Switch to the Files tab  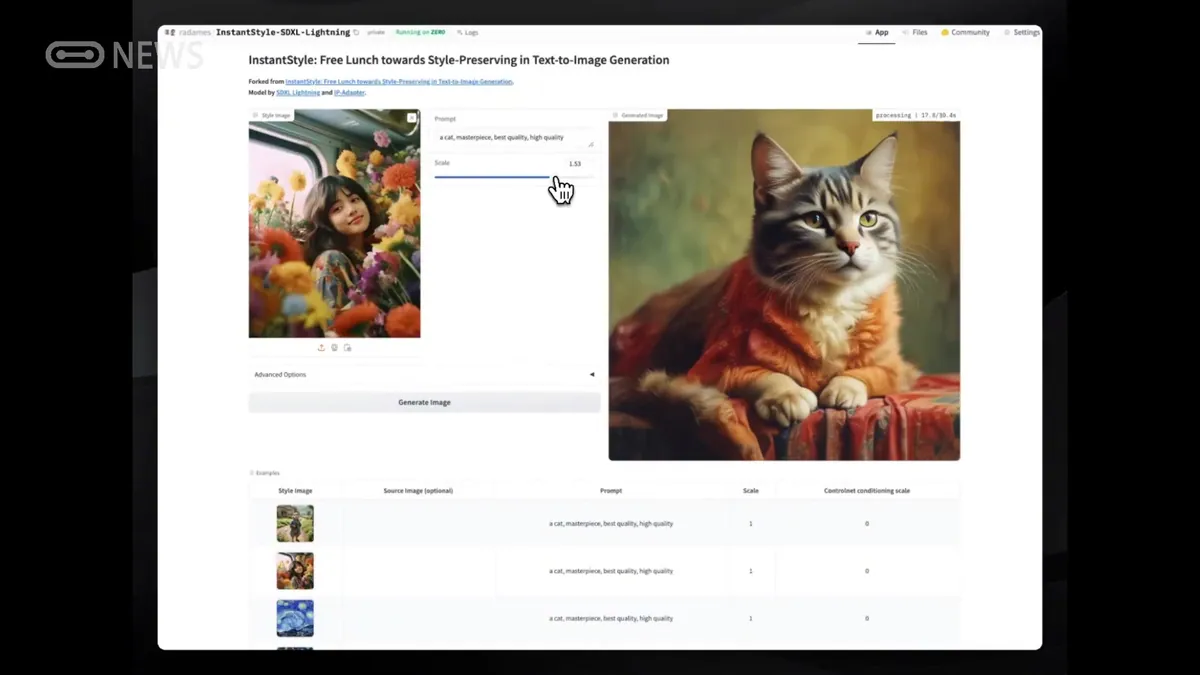915,32
